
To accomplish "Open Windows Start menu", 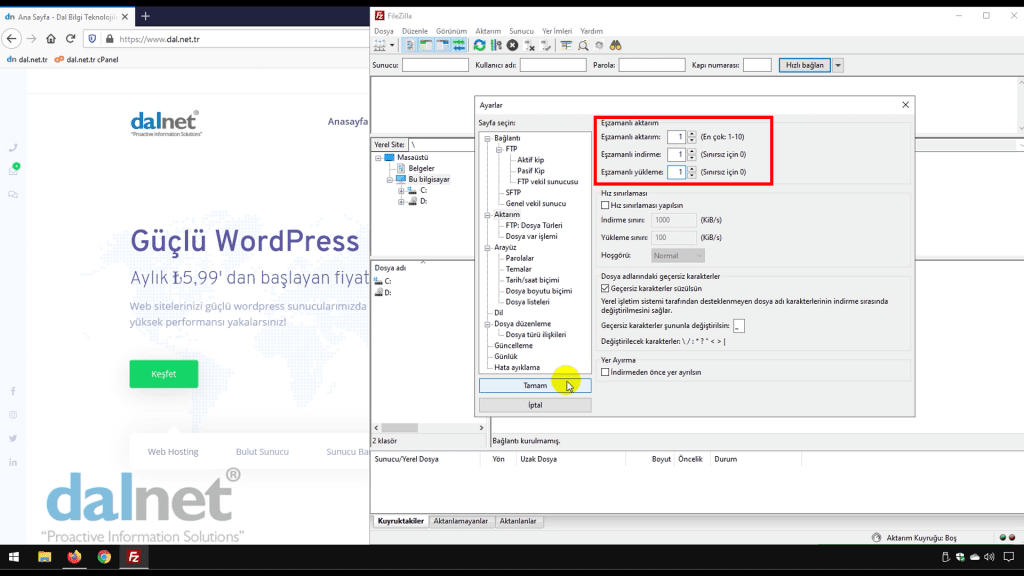I will (x=14, y=557).
